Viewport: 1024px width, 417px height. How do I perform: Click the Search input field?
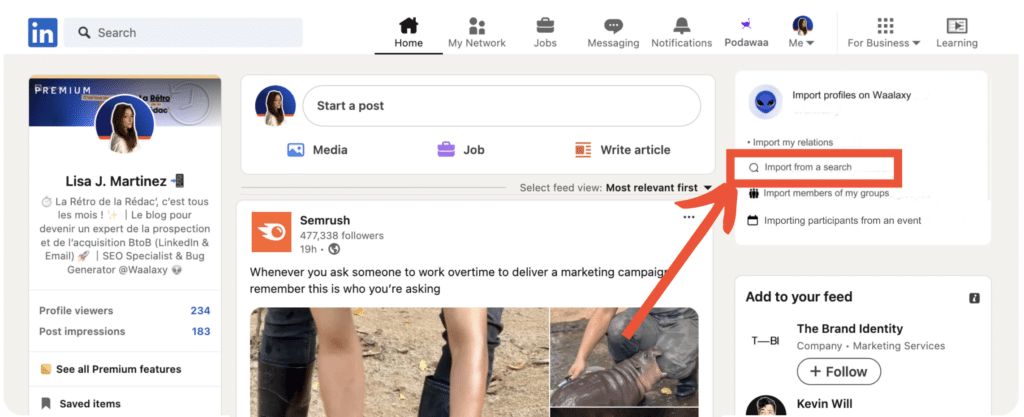pyautogui.click(x=184, y=33)
